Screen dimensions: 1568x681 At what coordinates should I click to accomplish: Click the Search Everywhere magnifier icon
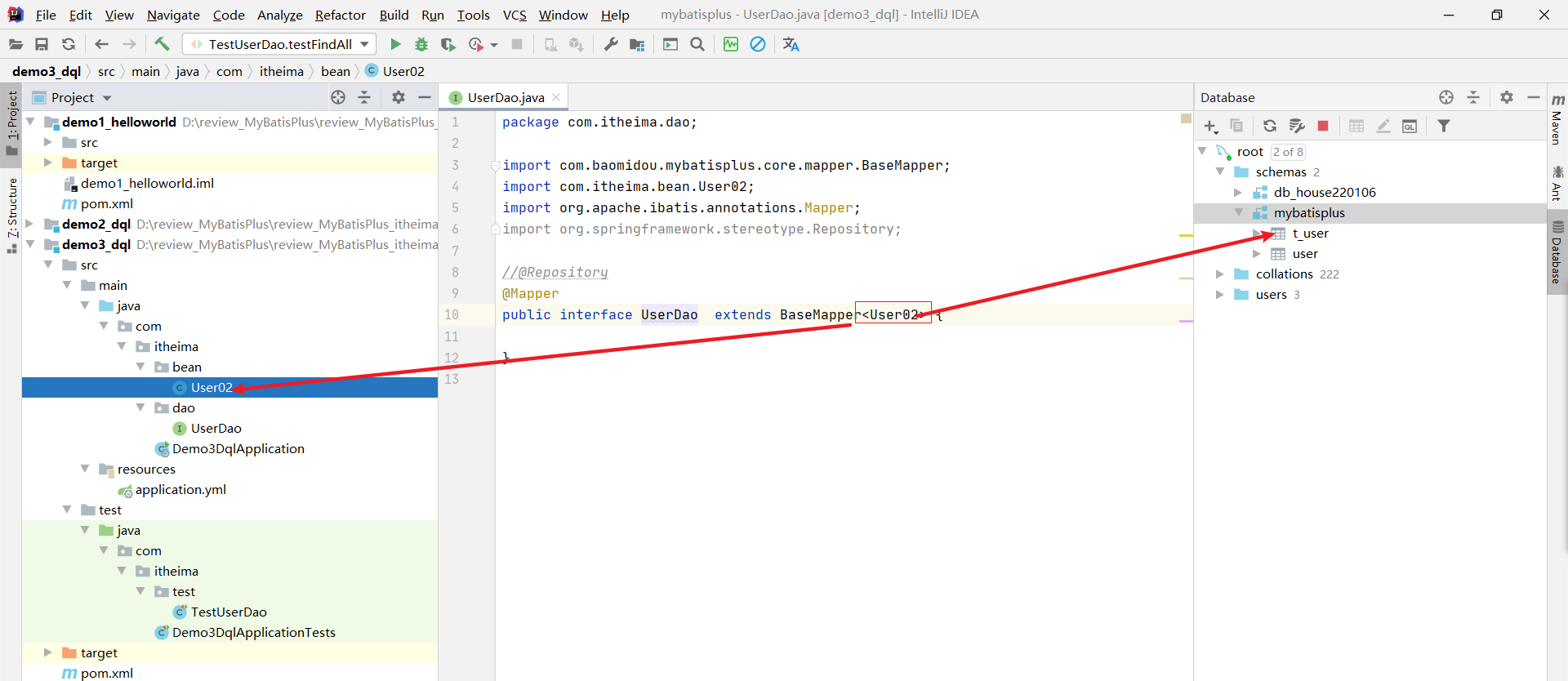coord(697,44)
